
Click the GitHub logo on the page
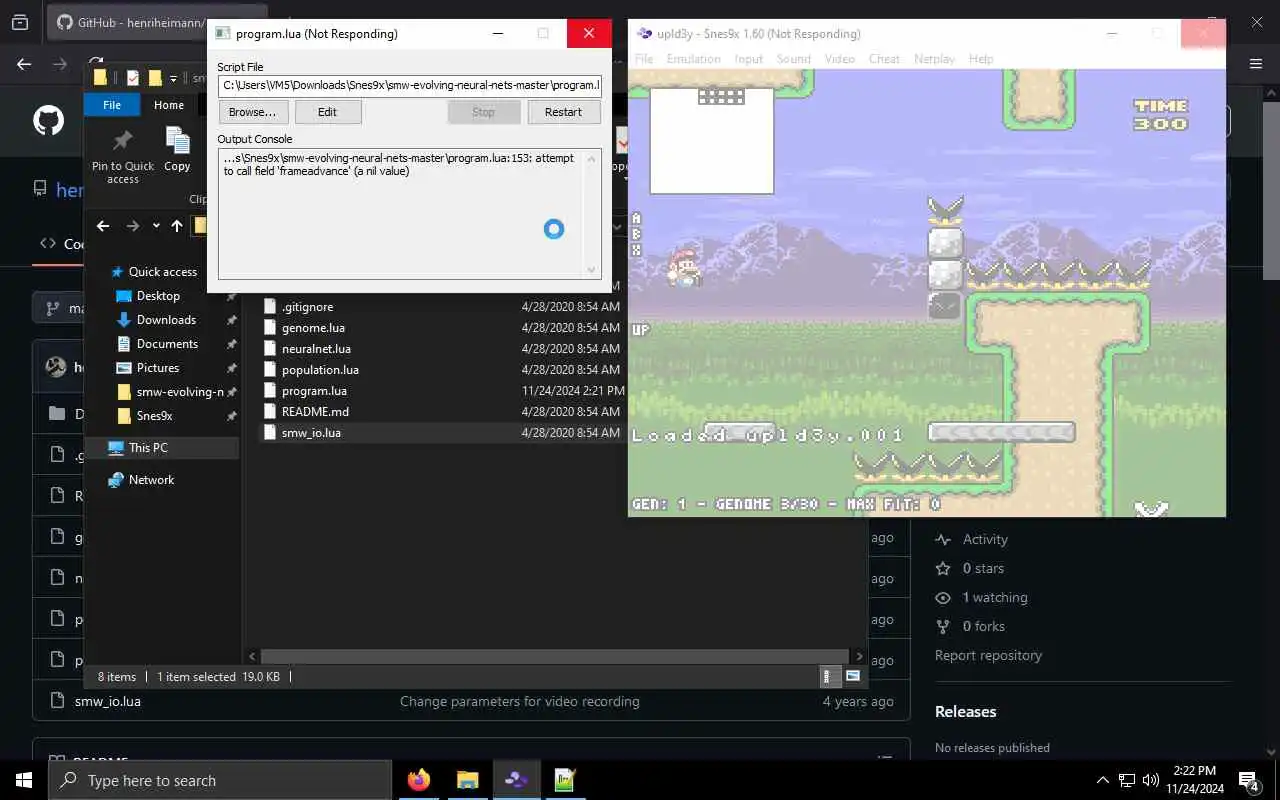coord(48,121)
